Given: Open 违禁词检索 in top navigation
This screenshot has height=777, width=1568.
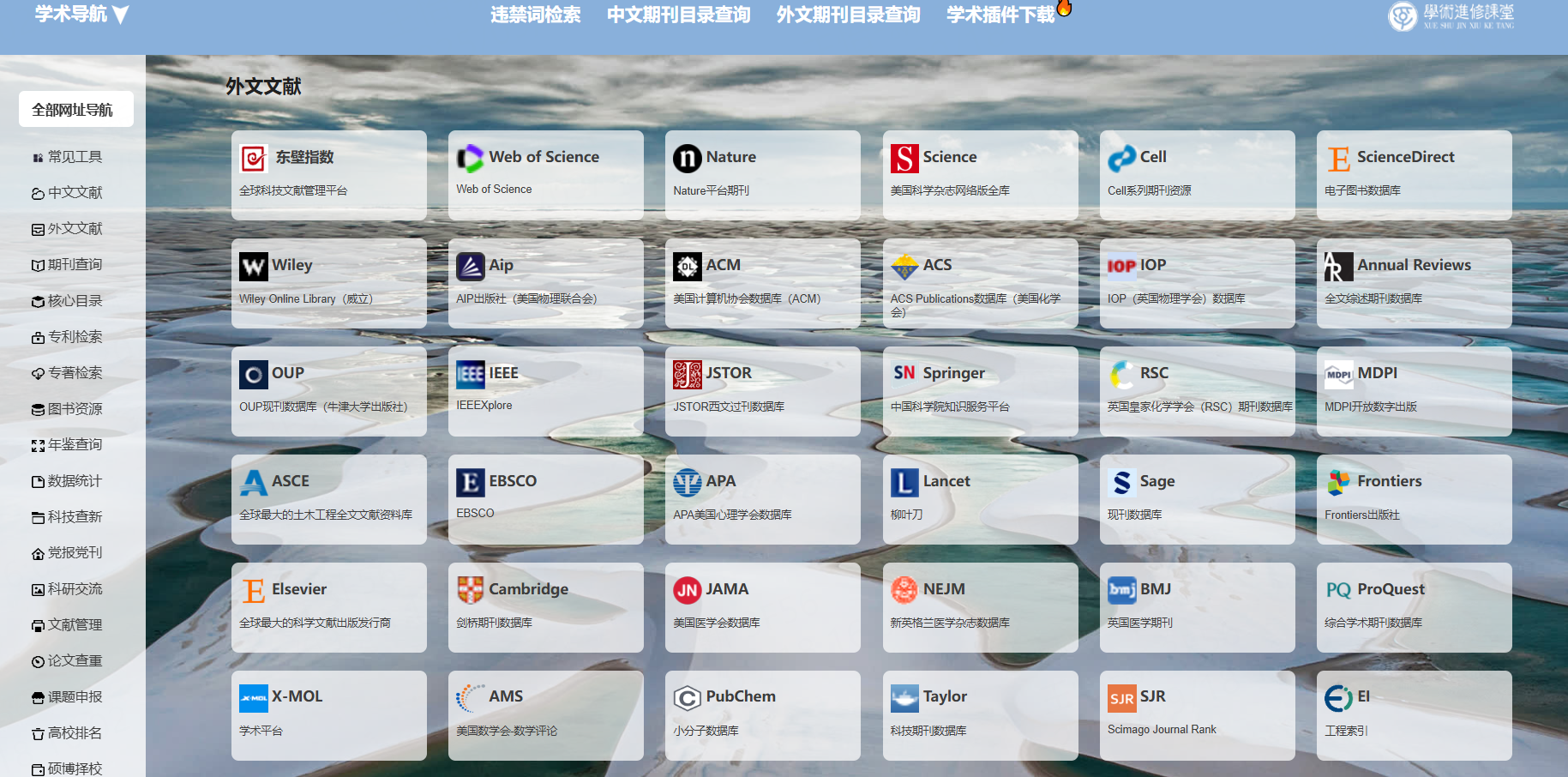Looking at the screenshot, I should click(536, 15).
